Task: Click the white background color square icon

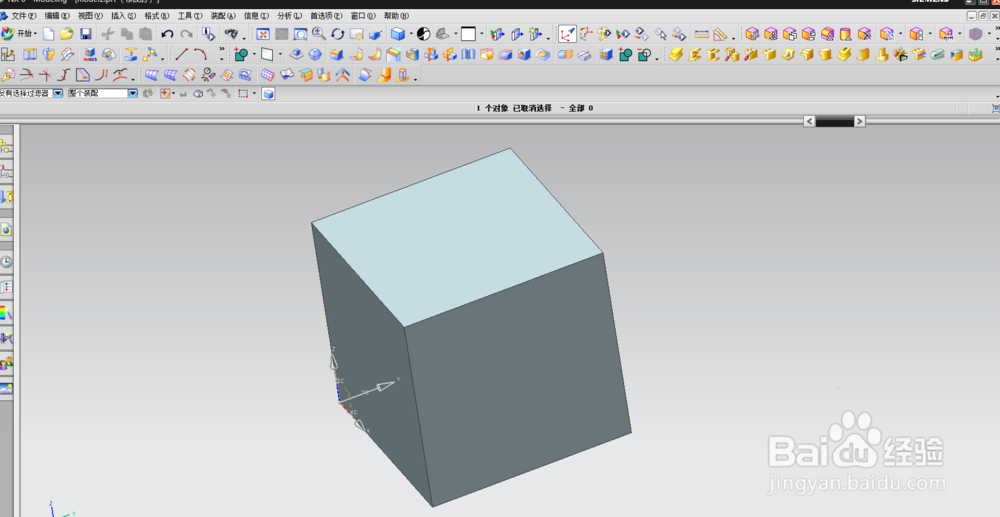Action: [468, 34]
